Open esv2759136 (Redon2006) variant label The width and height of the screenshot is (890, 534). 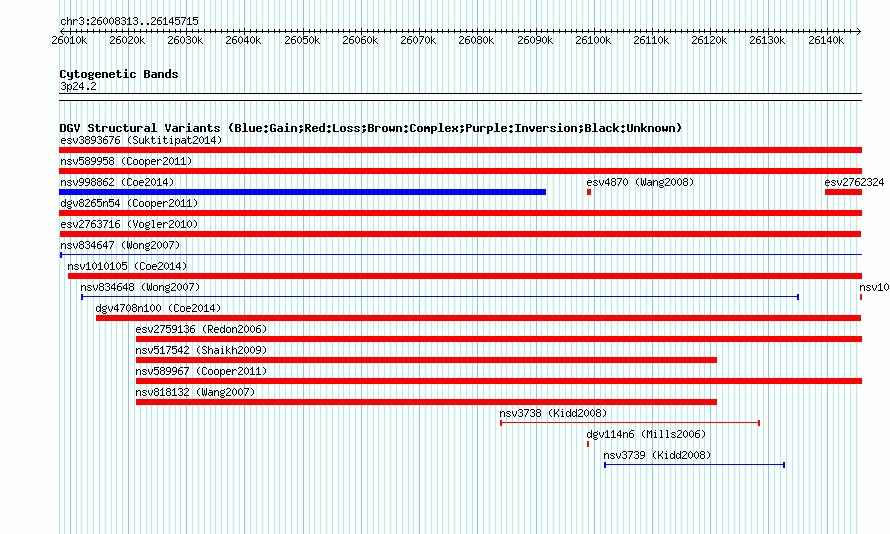coord(201,329)
